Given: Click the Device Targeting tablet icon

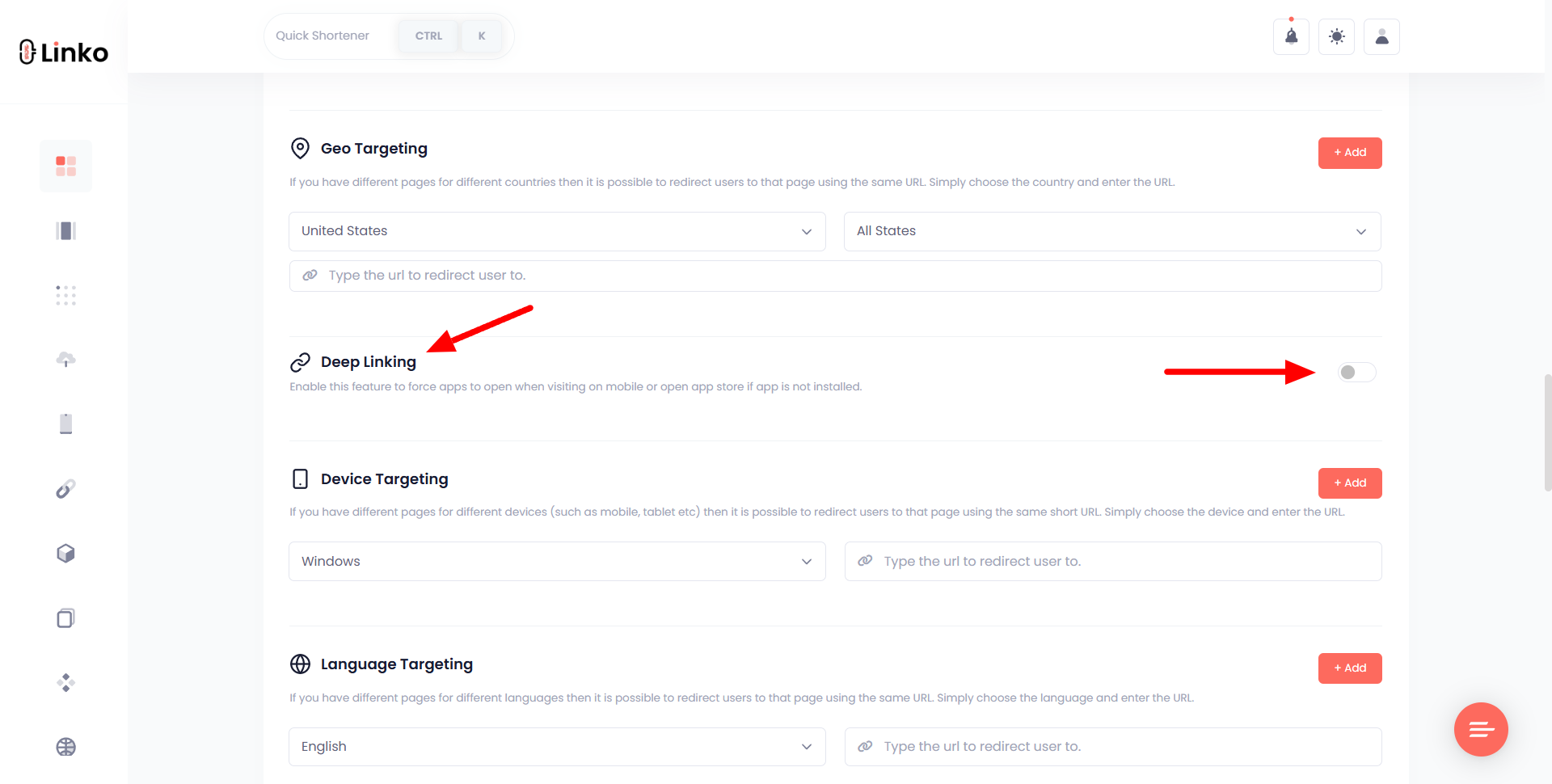Looking at the screenshot, I should [x=300, y=479].
